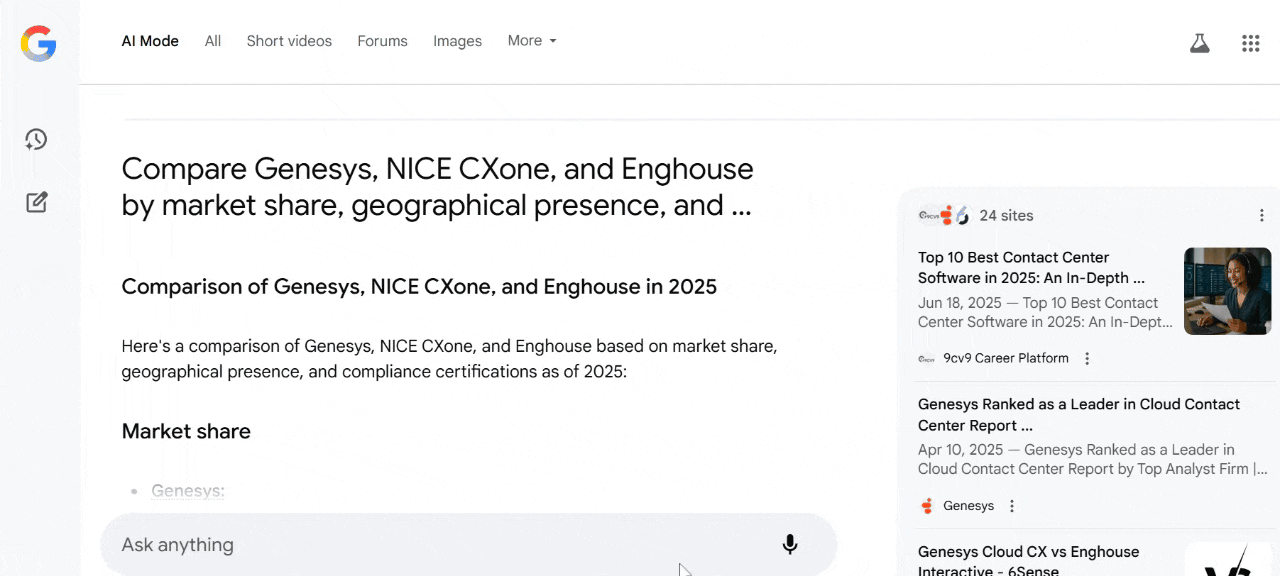Click the 9cv9 Career Platform favicon
This screenshot has height=576, width=1280.
click(x=927, y=358)
